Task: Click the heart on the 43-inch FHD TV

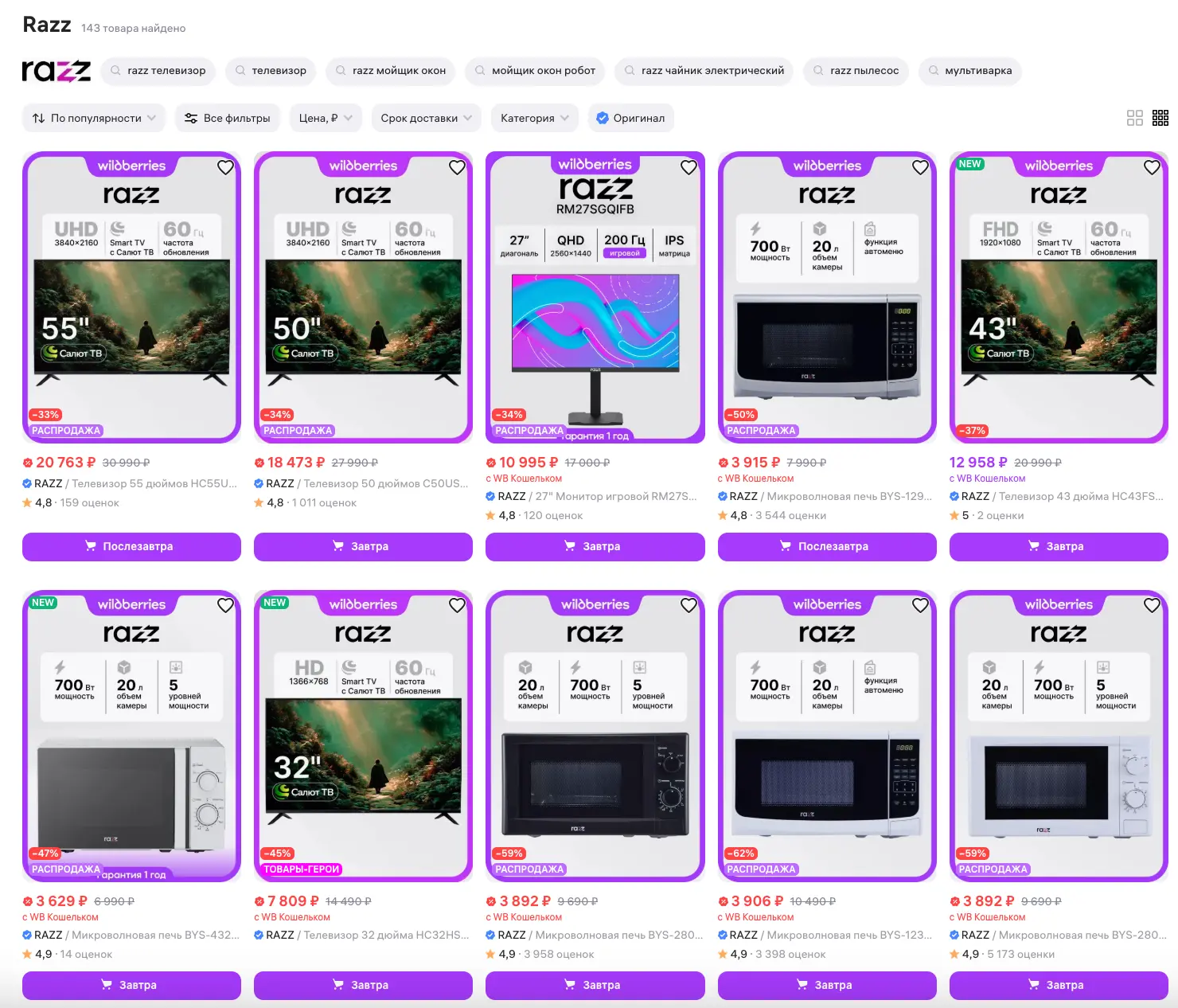Action: click(1152, 167)
